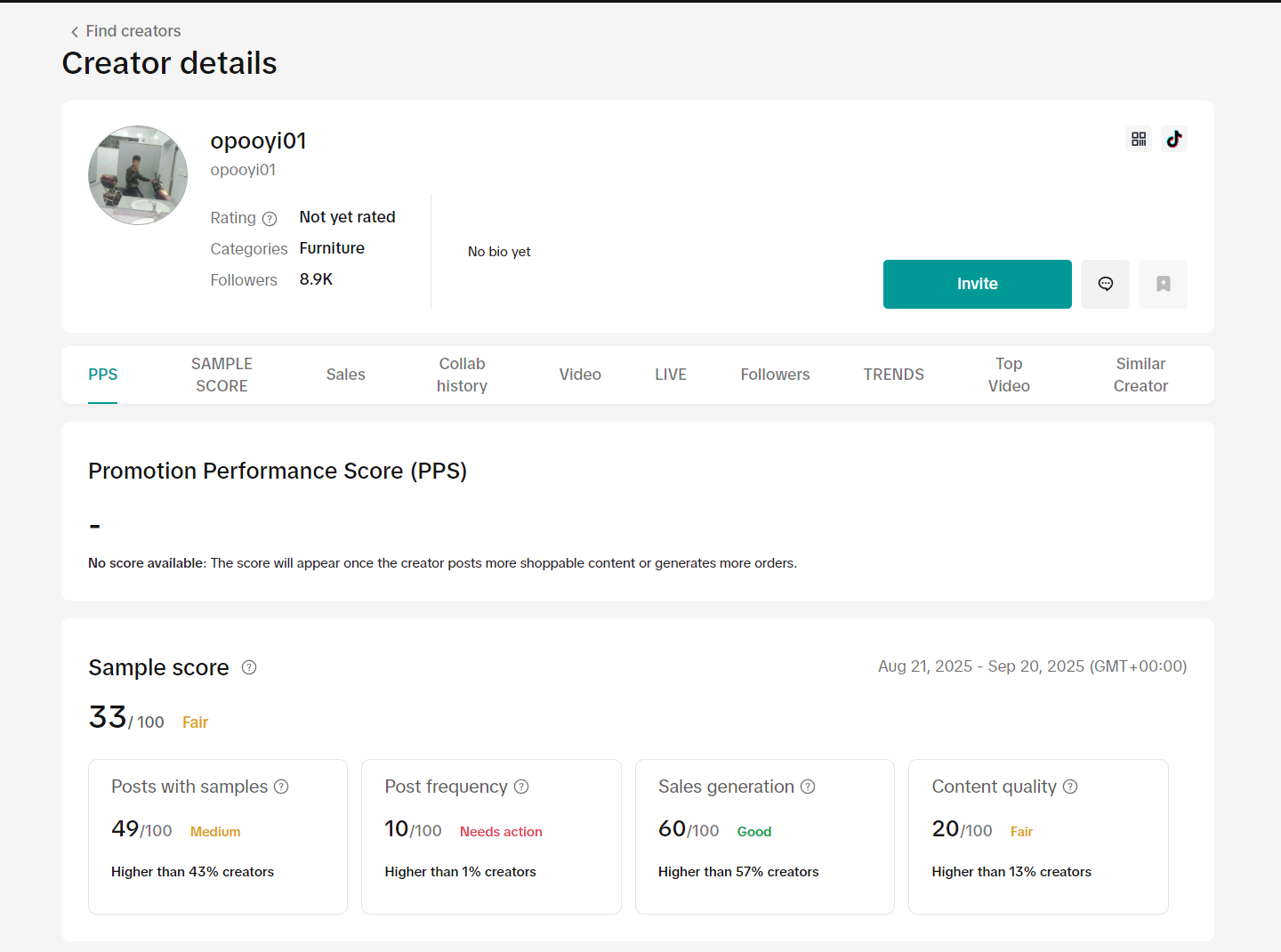Screen dimensions: 1281x952
Task: Open the Followers tab
Action: [x=775, y=375]
